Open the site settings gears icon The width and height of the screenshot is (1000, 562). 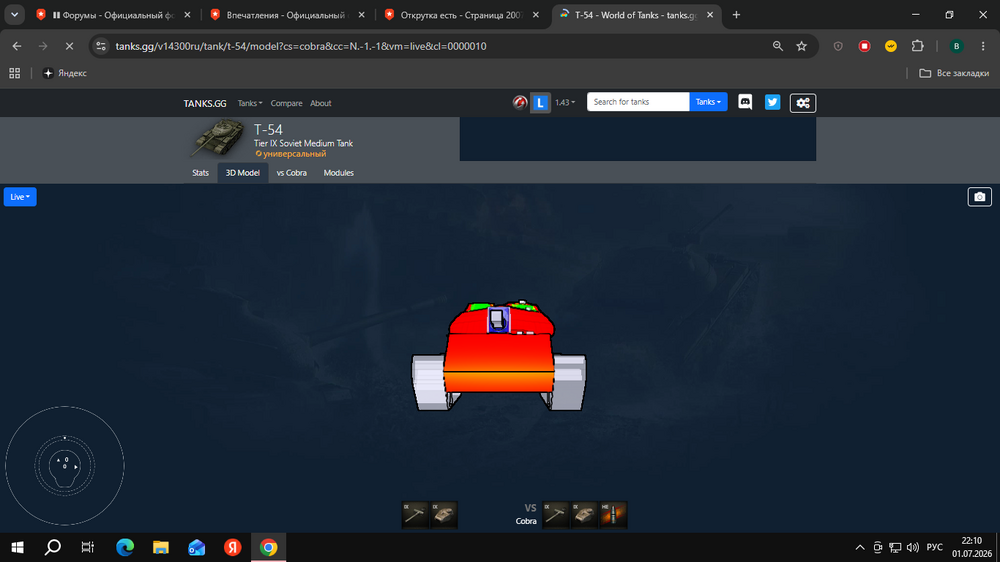coord(802,103)
